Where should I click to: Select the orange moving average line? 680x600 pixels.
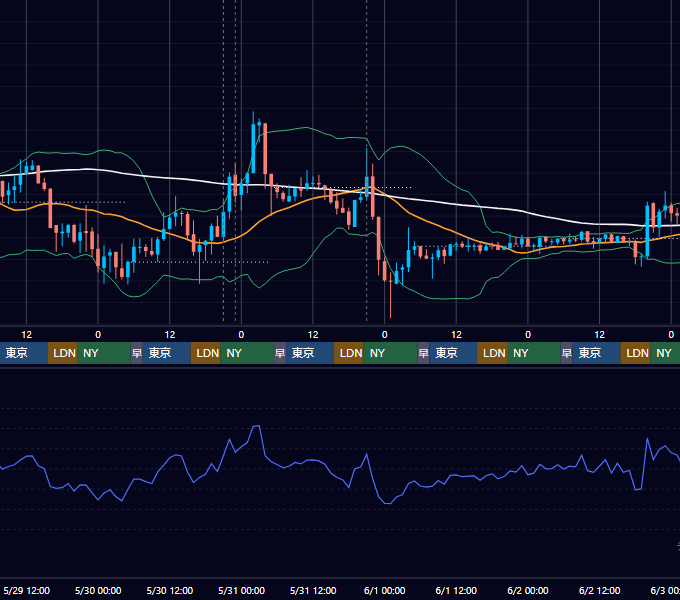tap(434, 225)
